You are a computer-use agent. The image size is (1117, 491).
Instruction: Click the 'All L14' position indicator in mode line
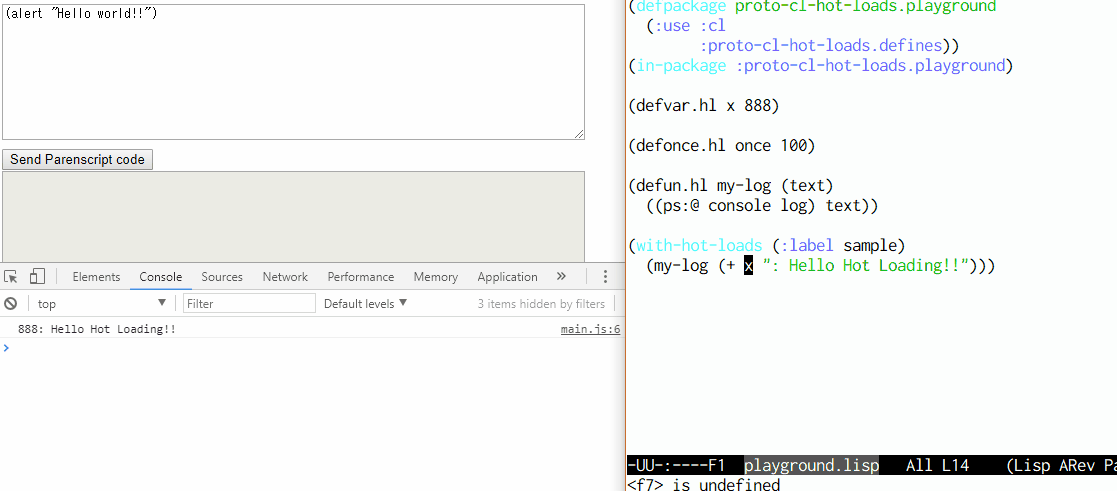coord(937,466)
